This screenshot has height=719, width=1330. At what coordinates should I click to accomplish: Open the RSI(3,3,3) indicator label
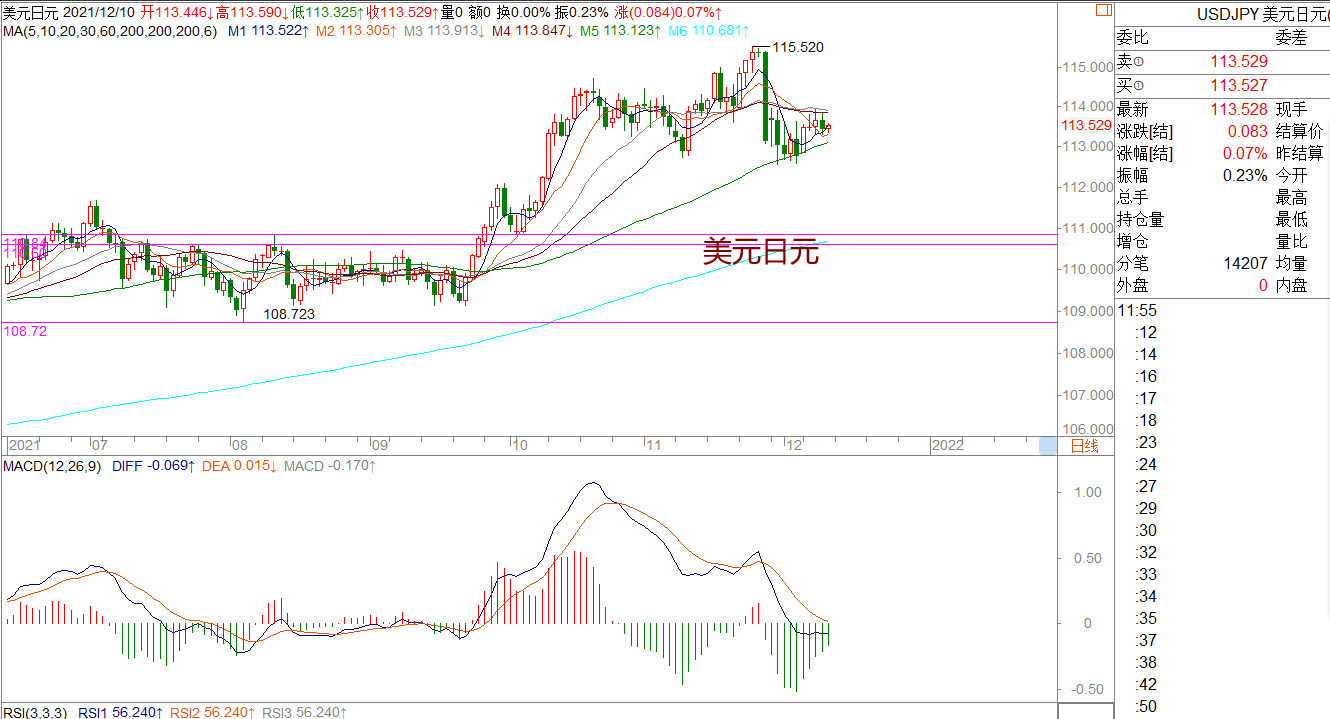click(36, 712)
